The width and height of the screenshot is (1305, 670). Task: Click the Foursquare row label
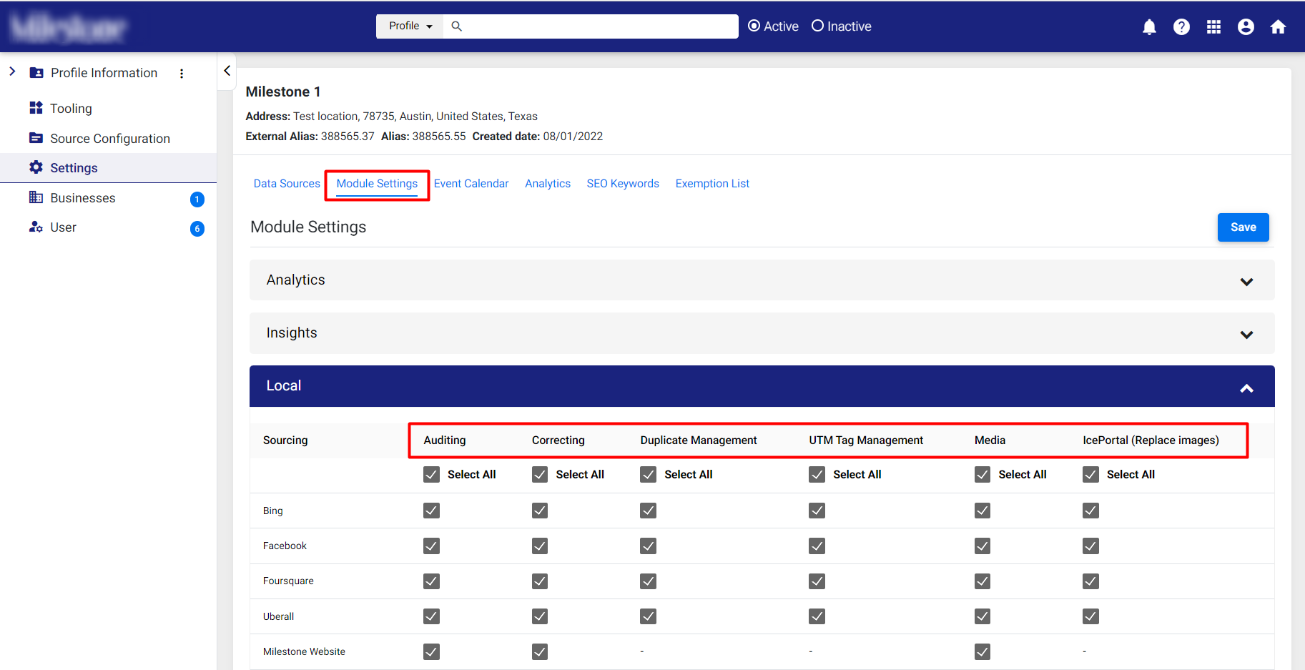point(288,581)
